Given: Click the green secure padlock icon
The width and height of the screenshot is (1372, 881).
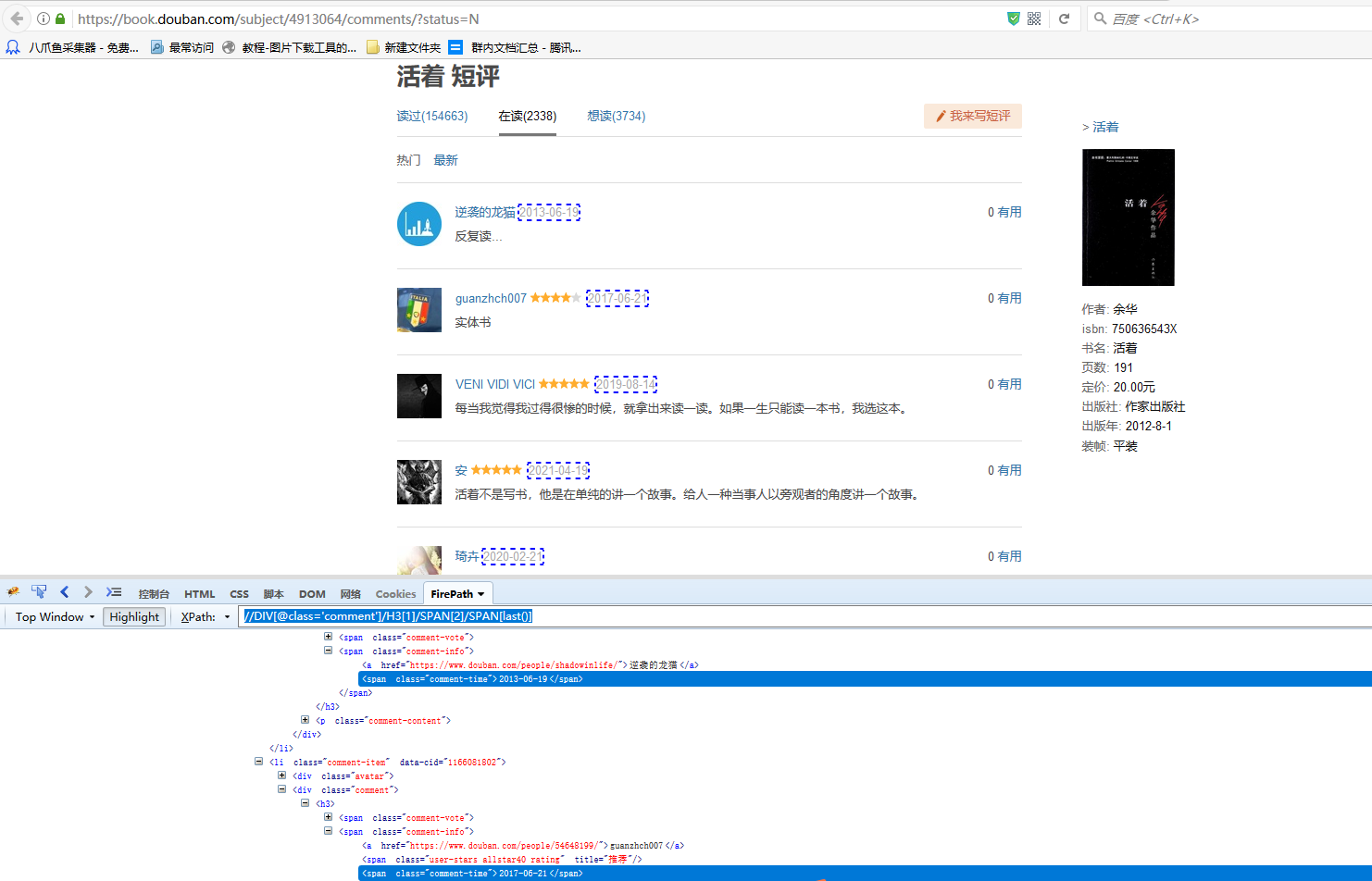Looking at the screenshot, I should tap(60, 19).
